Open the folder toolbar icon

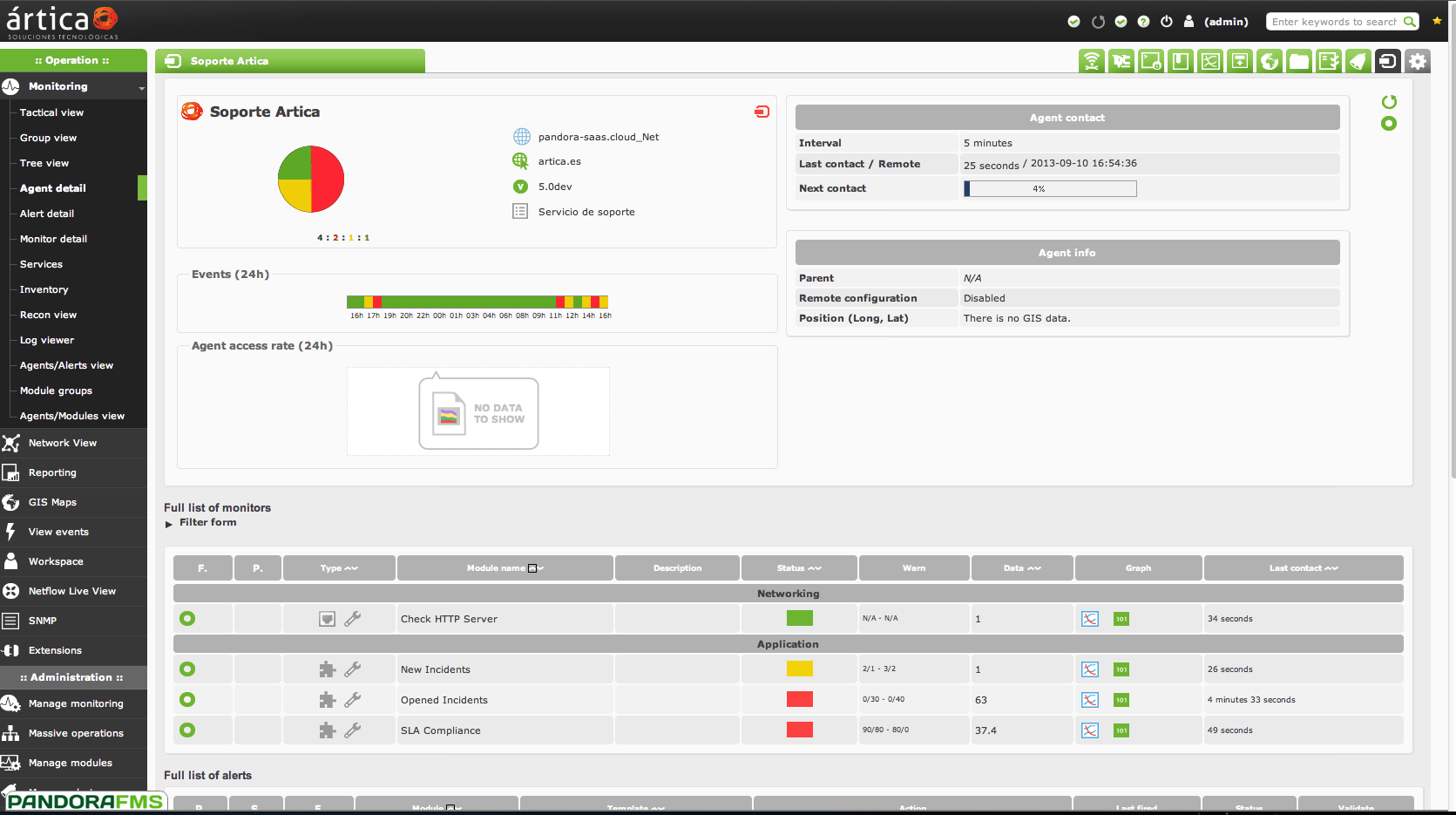point(1299,61)
